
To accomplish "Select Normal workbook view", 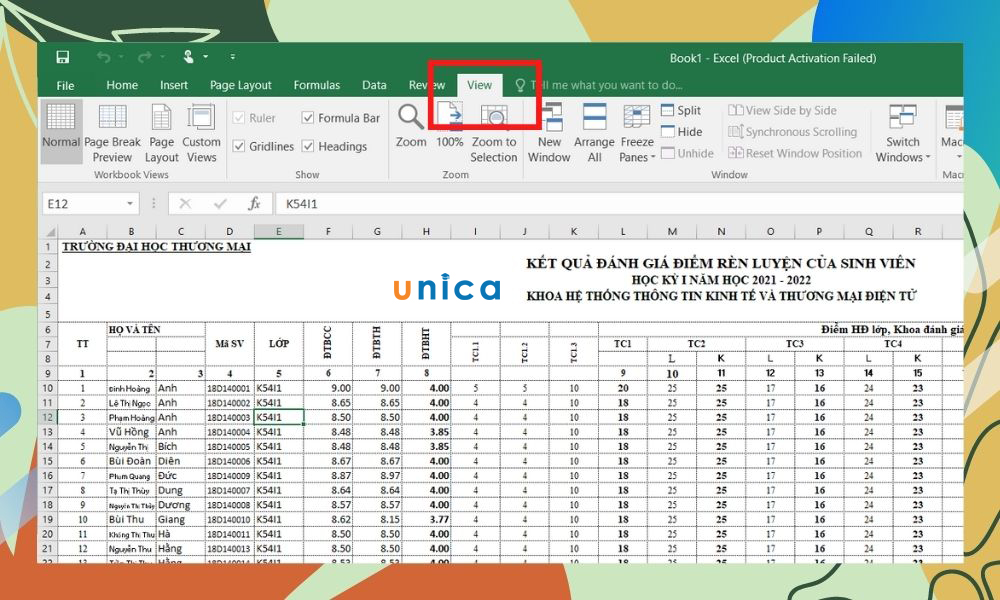I will pos(61,132).
